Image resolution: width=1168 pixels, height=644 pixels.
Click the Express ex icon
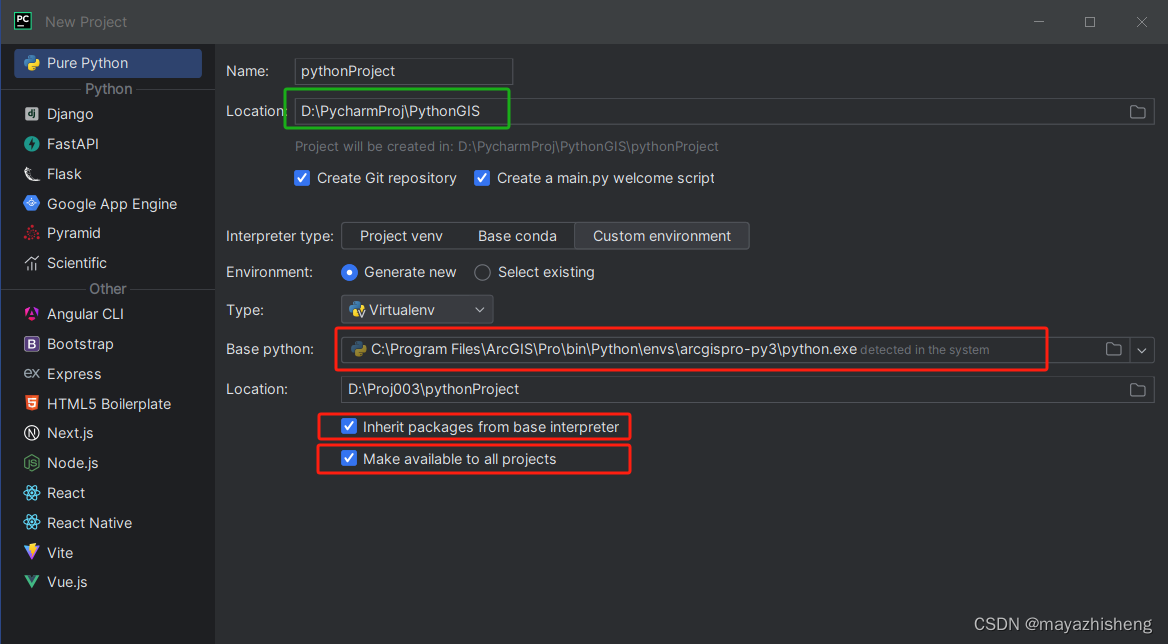[31, 374]
